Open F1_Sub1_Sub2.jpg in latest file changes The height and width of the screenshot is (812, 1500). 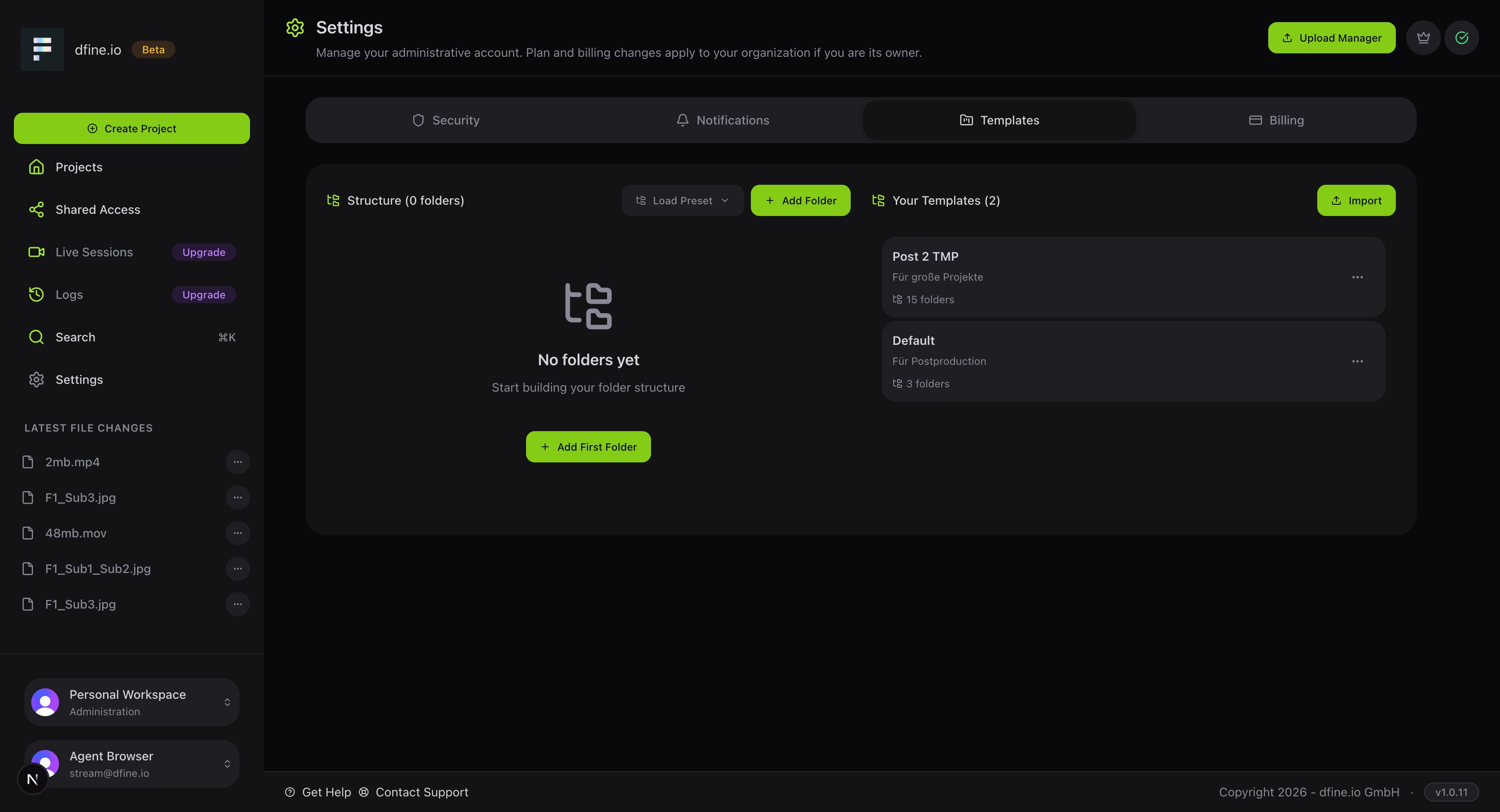(98, 568)
